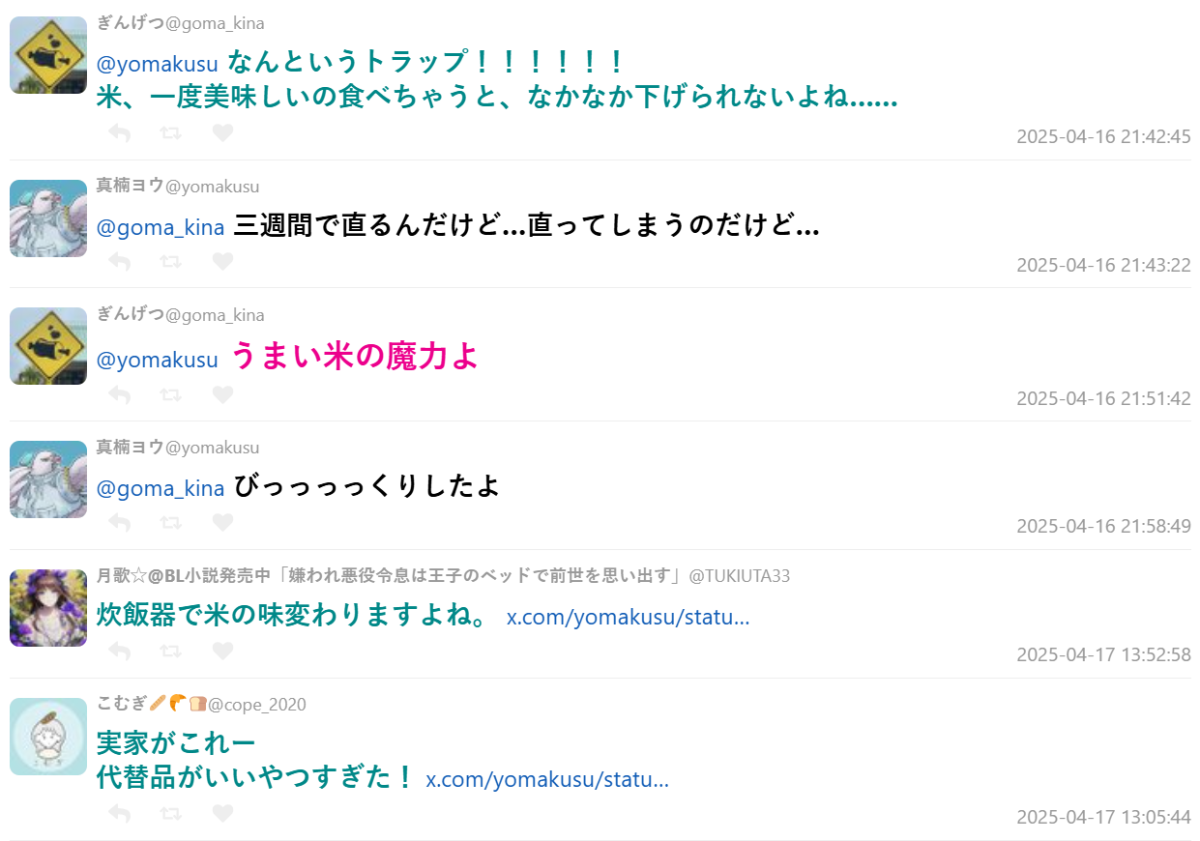This screenshot has width=1200, height=841.
Task: Open the こむぎ profile avatar
Action: click(48, 736)
